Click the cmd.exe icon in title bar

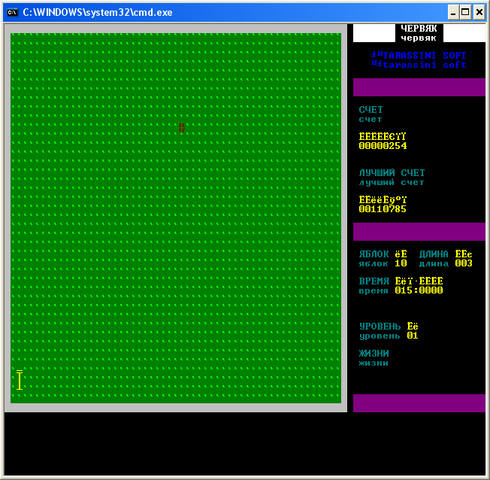click(12, 13)
